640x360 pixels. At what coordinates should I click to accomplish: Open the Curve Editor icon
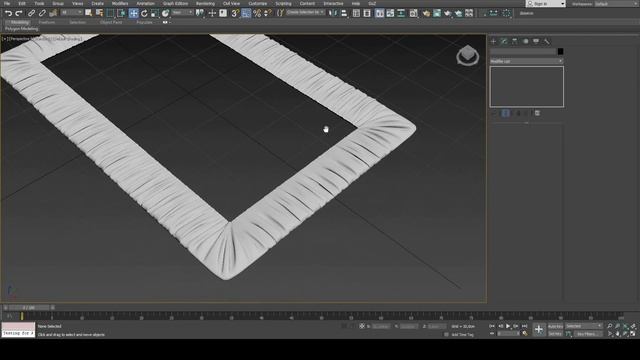[390, 13]
